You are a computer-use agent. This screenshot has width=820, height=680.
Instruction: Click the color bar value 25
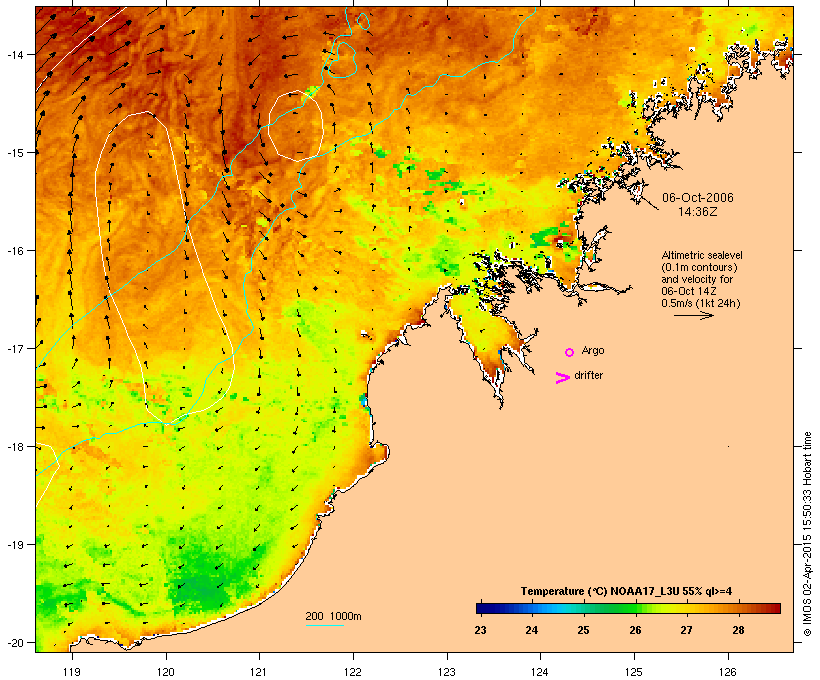(x=583, y=630)
